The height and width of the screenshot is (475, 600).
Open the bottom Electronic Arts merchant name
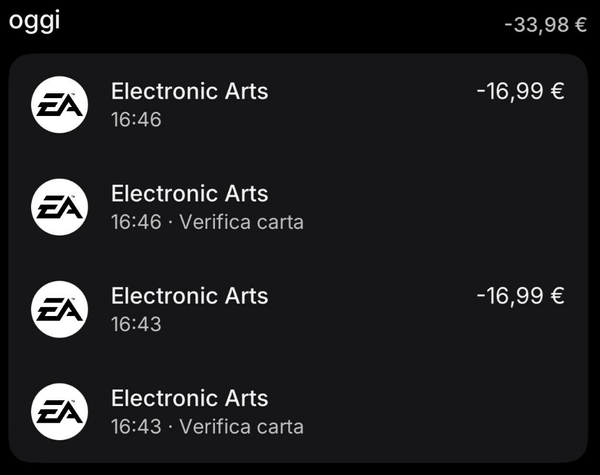tap(189, 398)
